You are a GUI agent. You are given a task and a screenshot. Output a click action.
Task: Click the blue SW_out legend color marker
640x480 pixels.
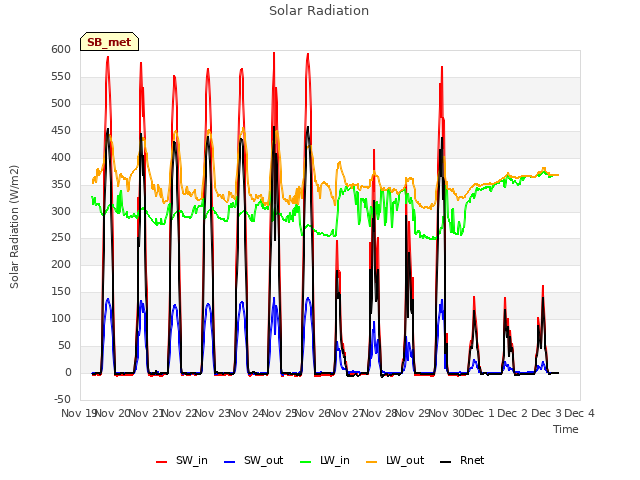point(230,462)
